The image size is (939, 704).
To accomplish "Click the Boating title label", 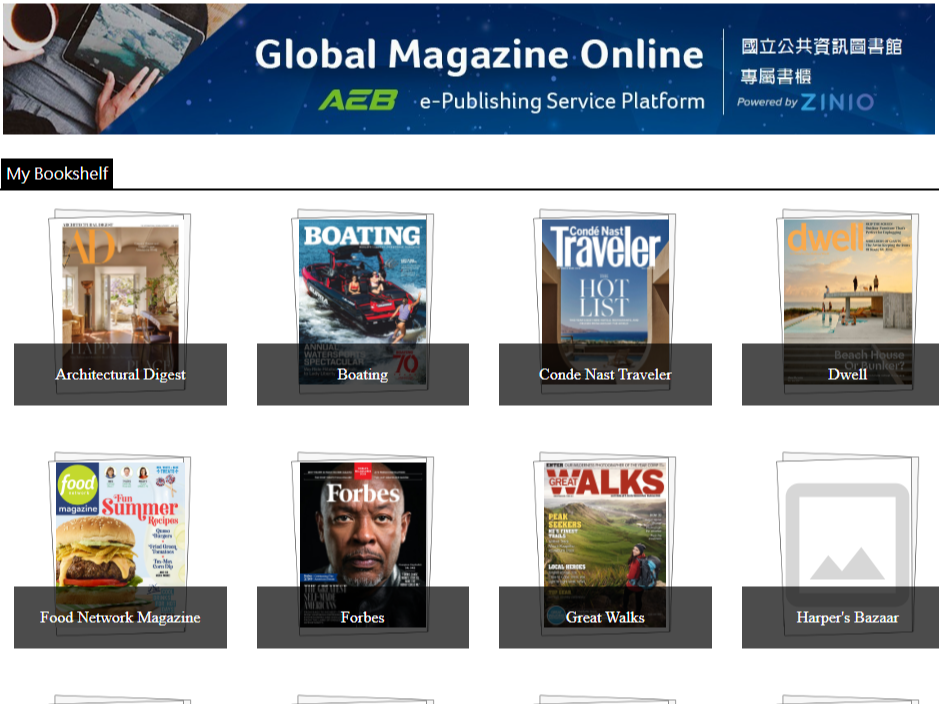I will 362,375.
